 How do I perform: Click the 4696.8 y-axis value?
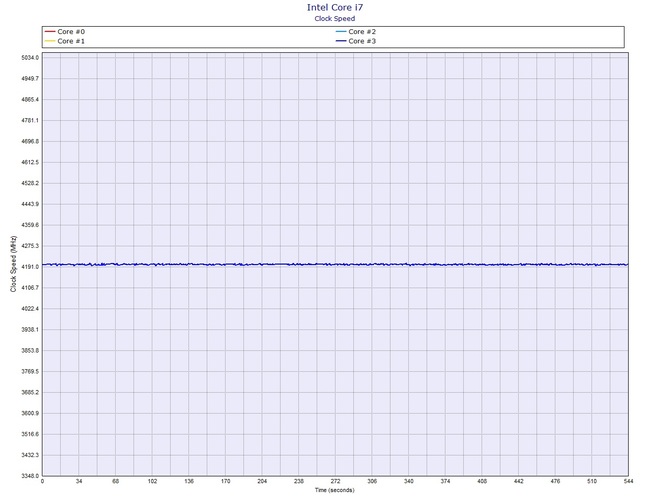click(30, 141)
